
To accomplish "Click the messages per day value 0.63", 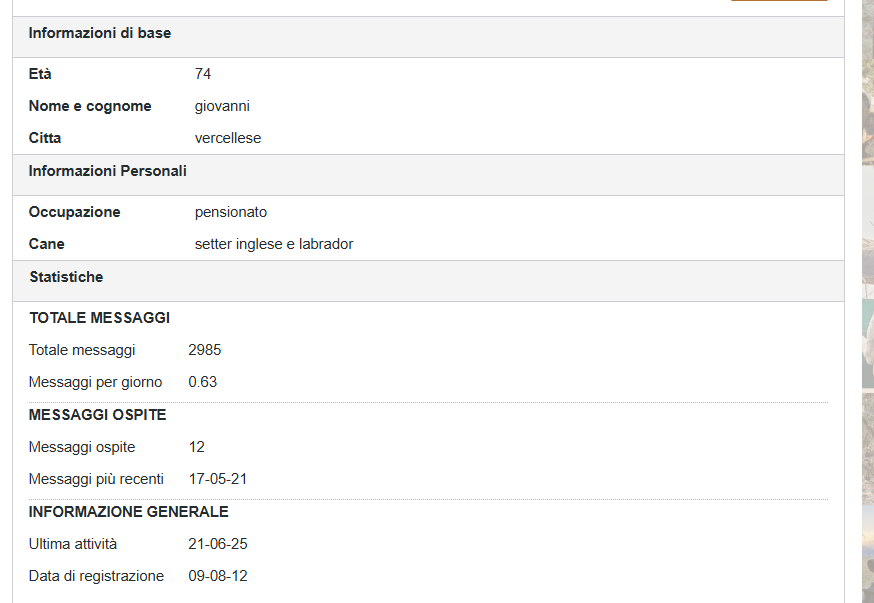I will coord(203,382).
